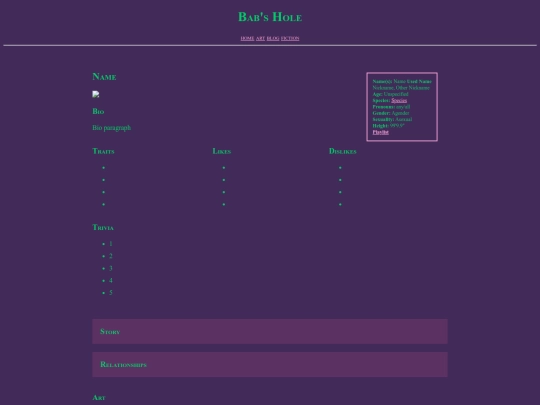Viewport: 540px width, 405px height.
Task: Open the Playlist link in info box
Action: [x=381, y=132]
